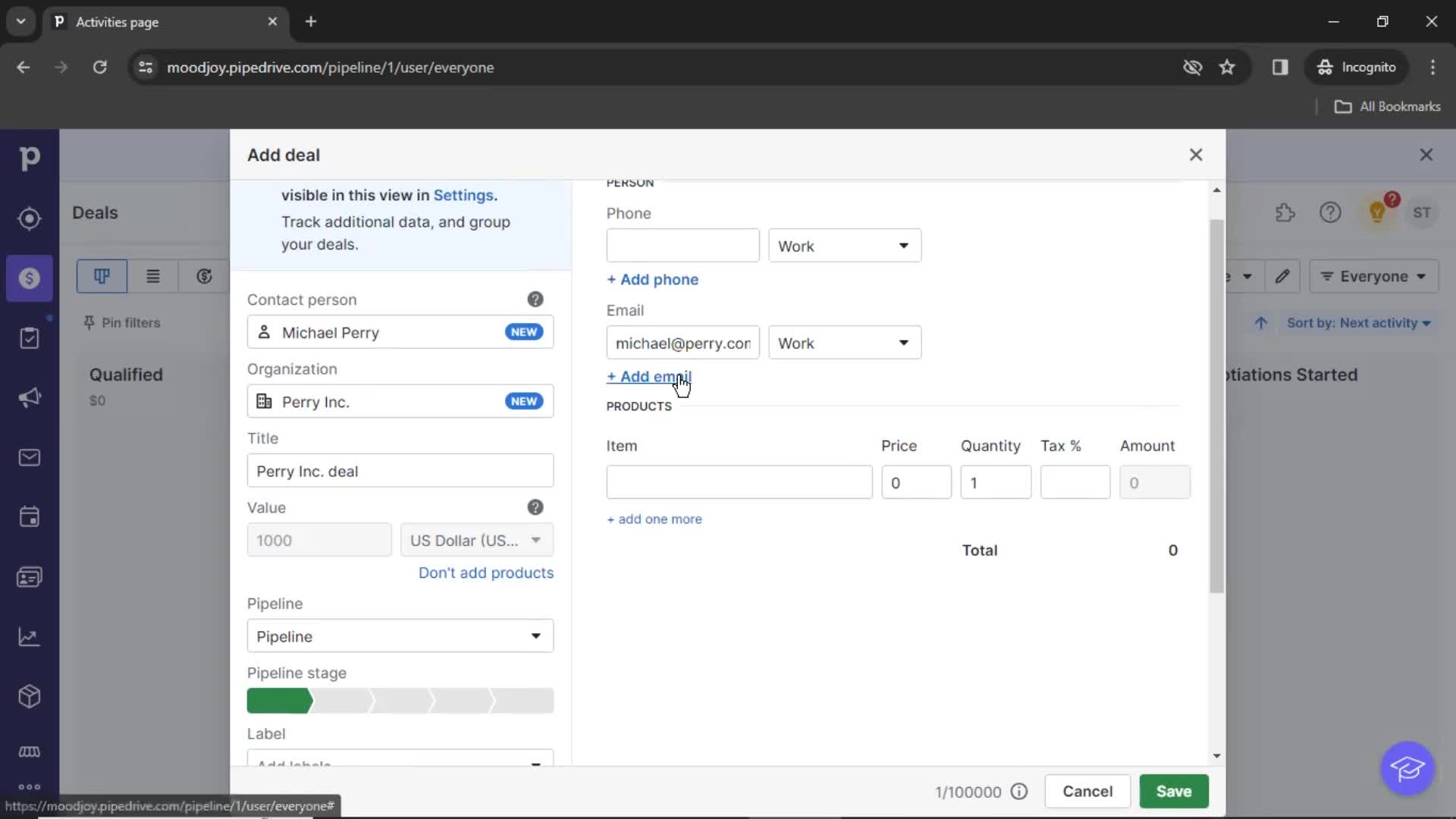Click the Organization Perry Inc. field

click(x=400, y=402)
